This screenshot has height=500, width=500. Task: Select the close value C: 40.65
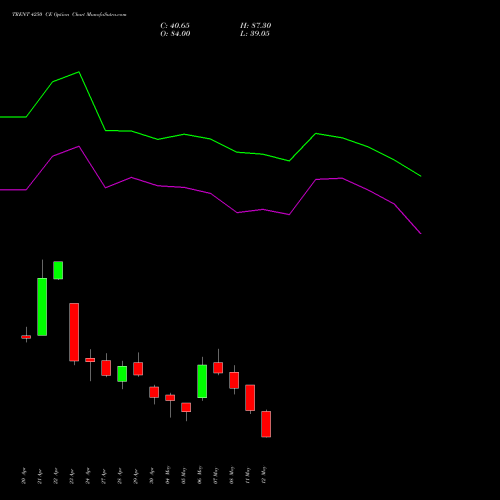point(175,26)
